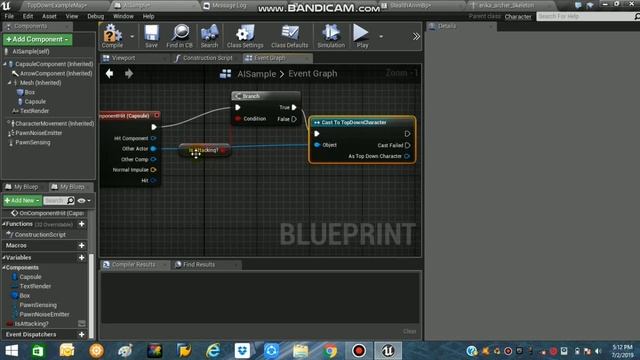Click the Branch Condition input pin

point(238,119)
